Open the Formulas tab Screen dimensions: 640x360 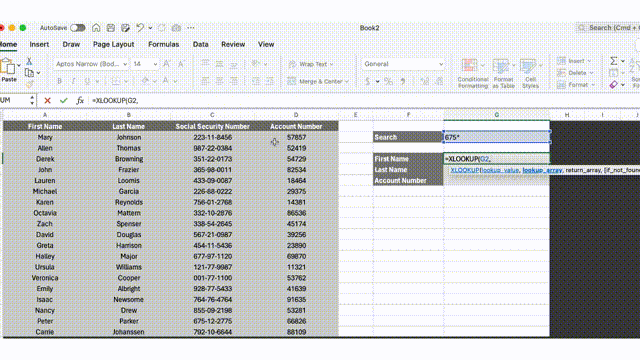tap(163, 44)
